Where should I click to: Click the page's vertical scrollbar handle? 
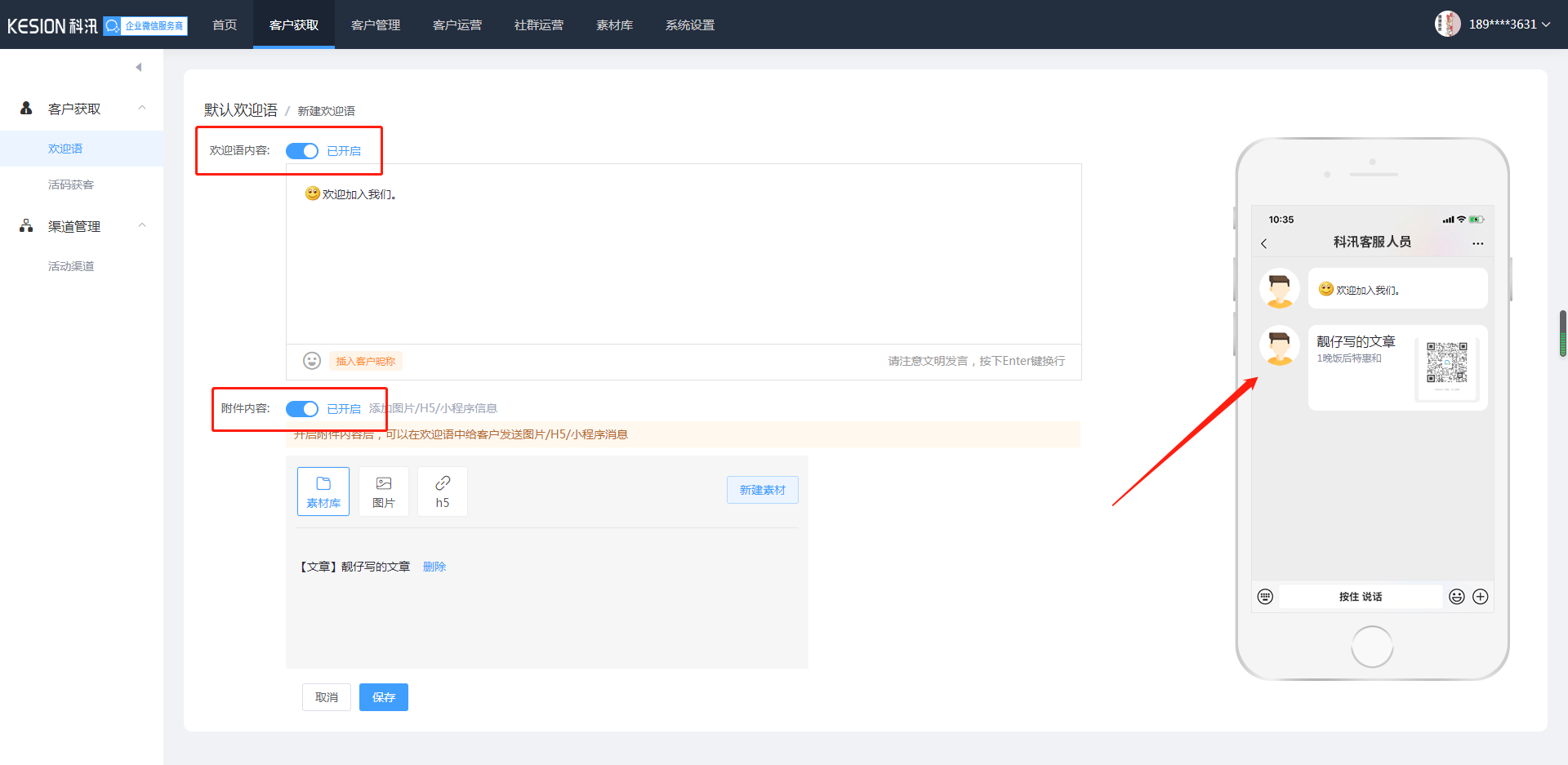click(1562, 333)
